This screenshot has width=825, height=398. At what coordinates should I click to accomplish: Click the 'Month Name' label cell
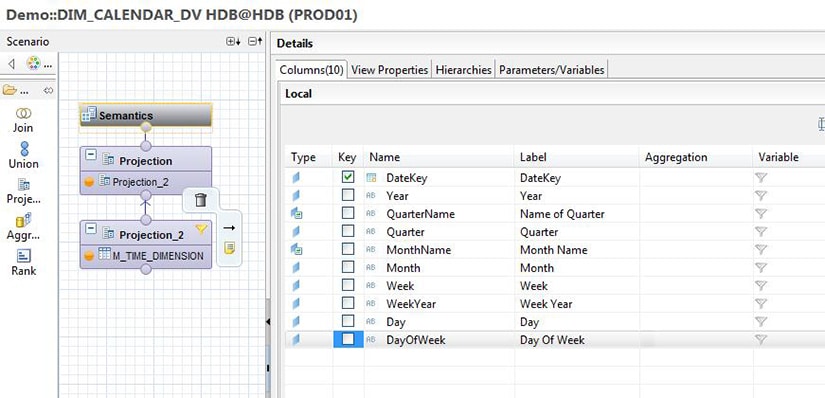click(x=554, y=250)
